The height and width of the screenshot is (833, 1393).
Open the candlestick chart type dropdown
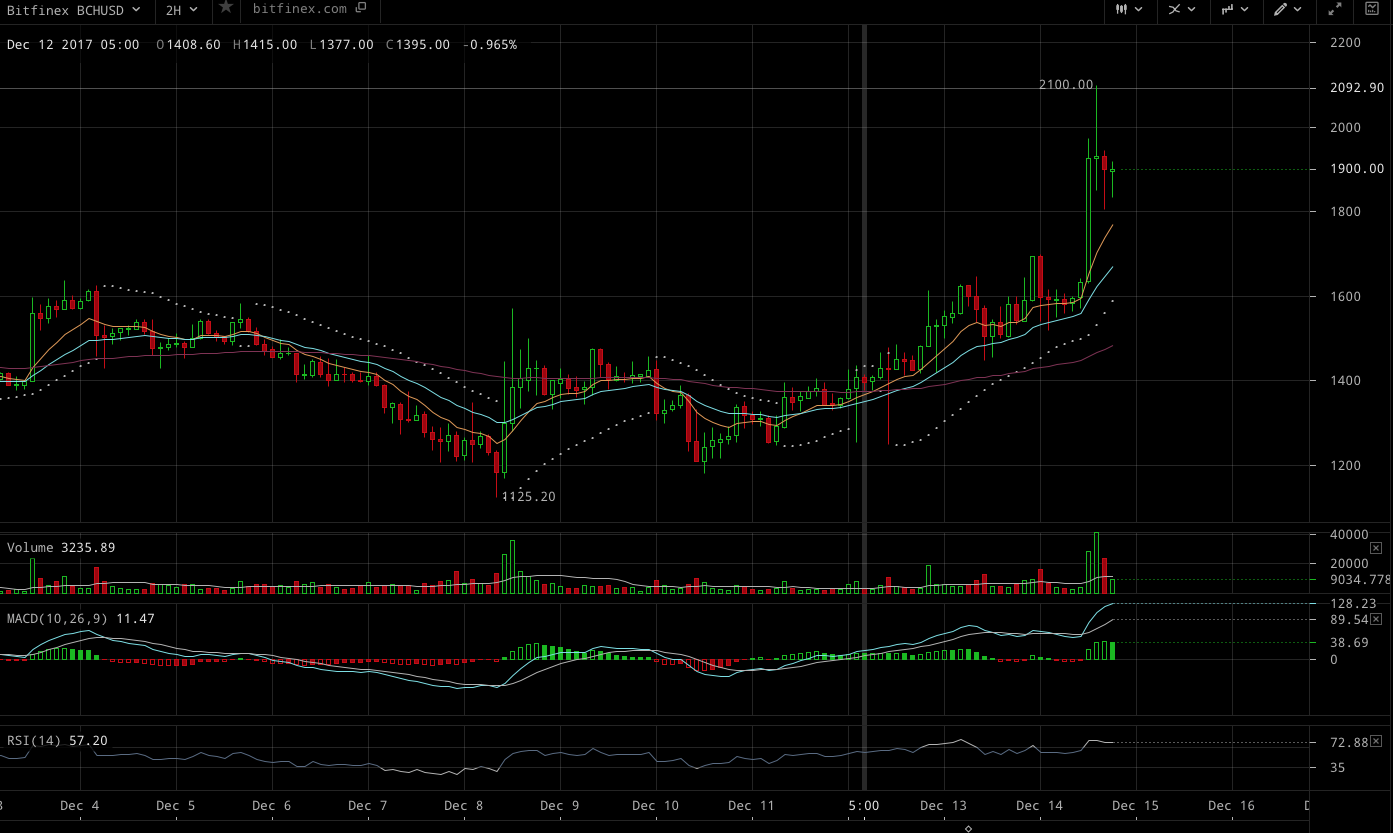click(x=1129, y=9)
